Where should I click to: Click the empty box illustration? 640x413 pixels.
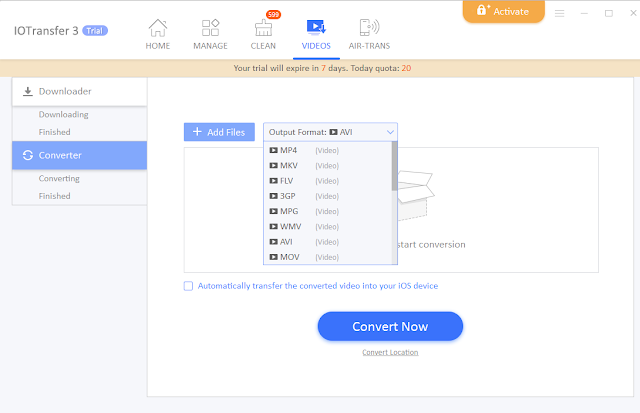[414, 195]
